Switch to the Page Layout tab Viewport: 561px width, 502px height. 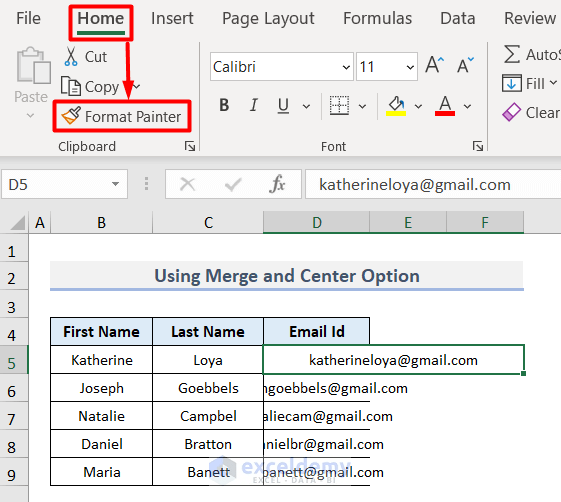point(268,19)
